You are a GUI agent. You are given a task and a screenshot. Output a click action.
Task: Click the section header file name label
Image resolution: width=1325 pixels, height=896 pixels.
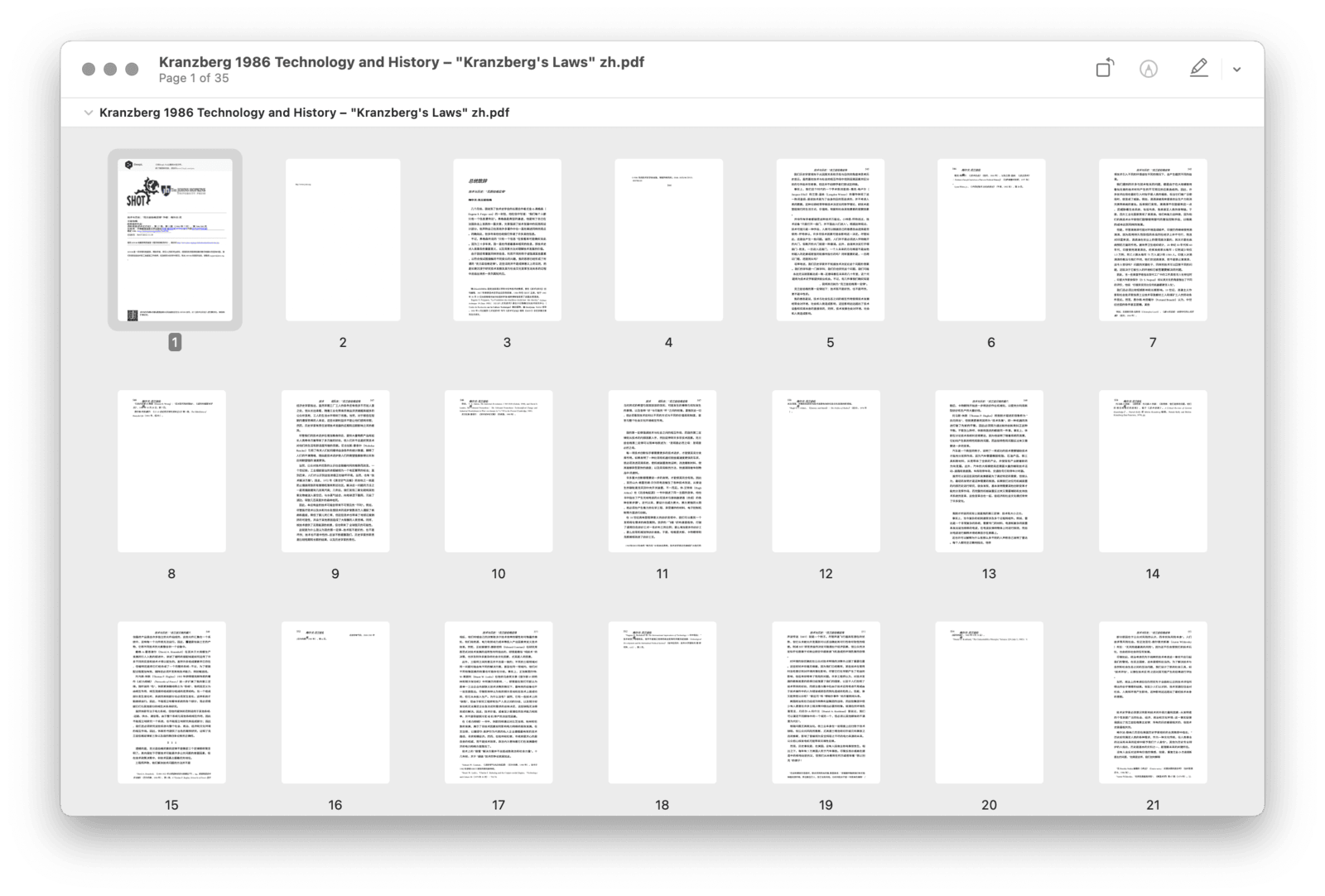(x=304, y=113)
